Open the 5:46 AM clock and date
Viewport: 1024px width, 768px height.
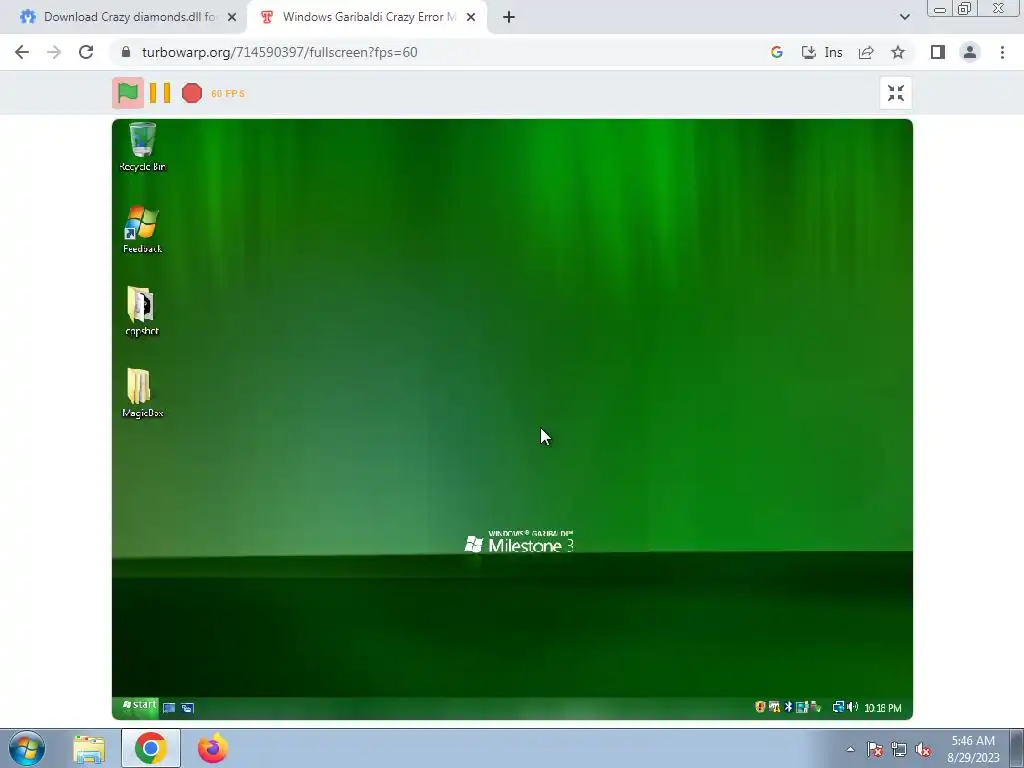973,749
